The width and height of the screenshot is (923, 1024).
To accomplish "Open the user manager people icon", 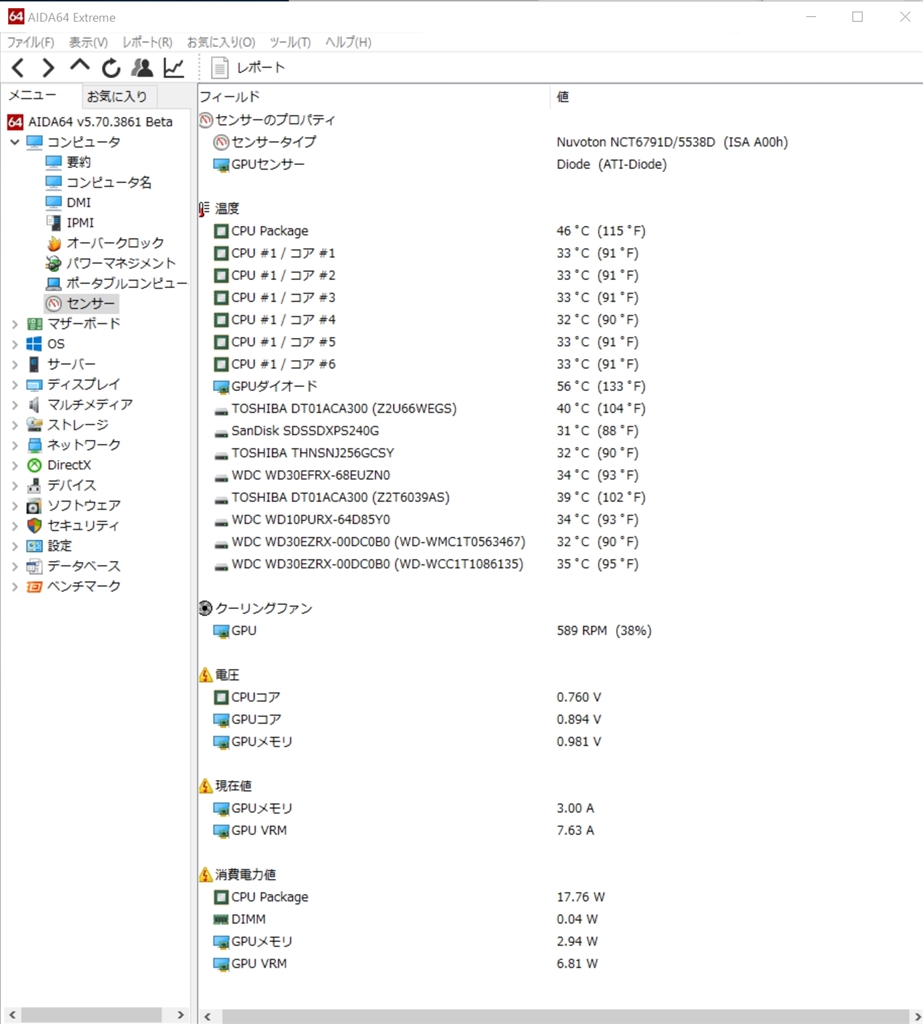I will point(142,67).
